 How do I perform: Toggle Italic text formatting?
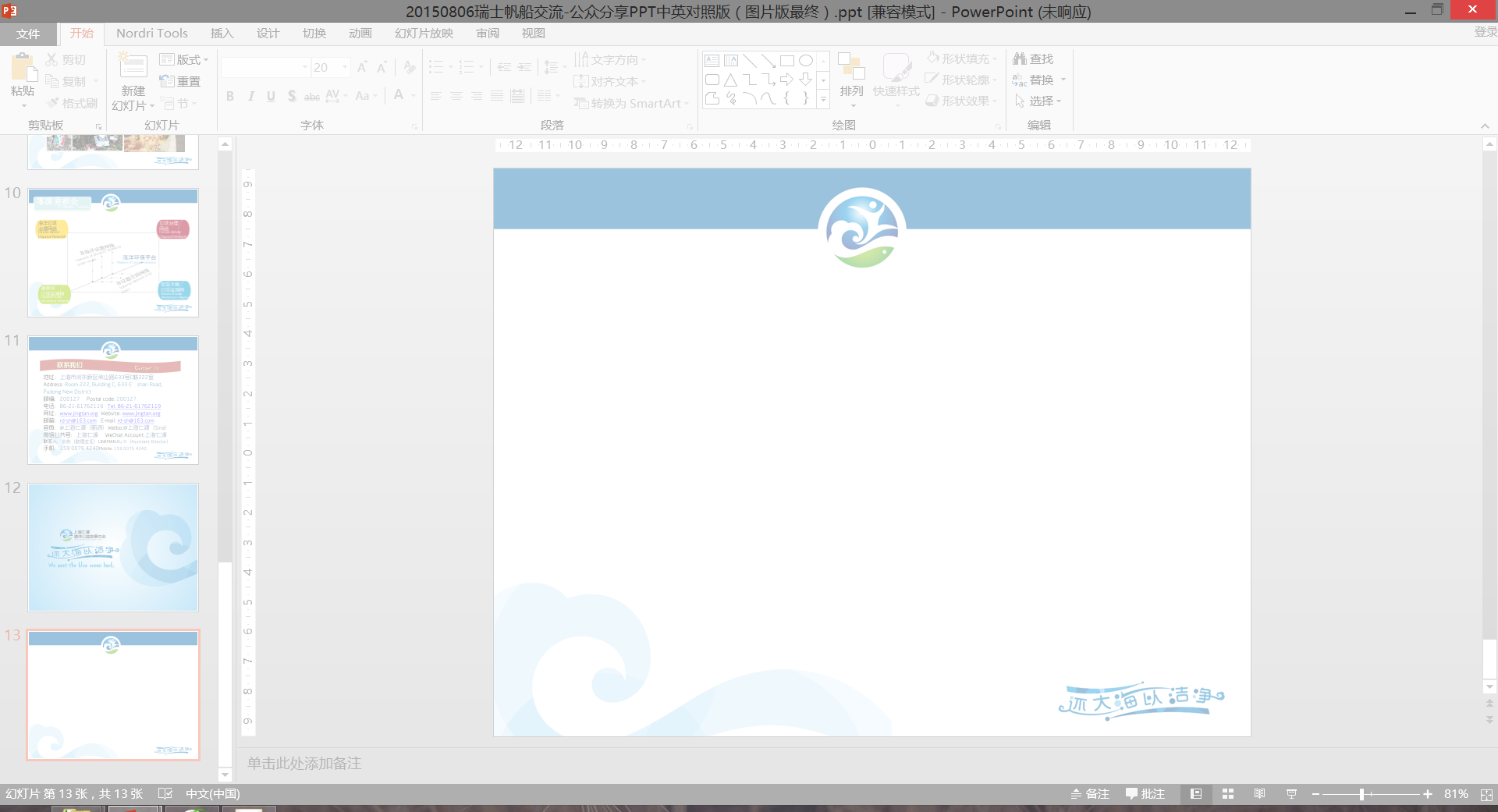(x=250, y=96)
